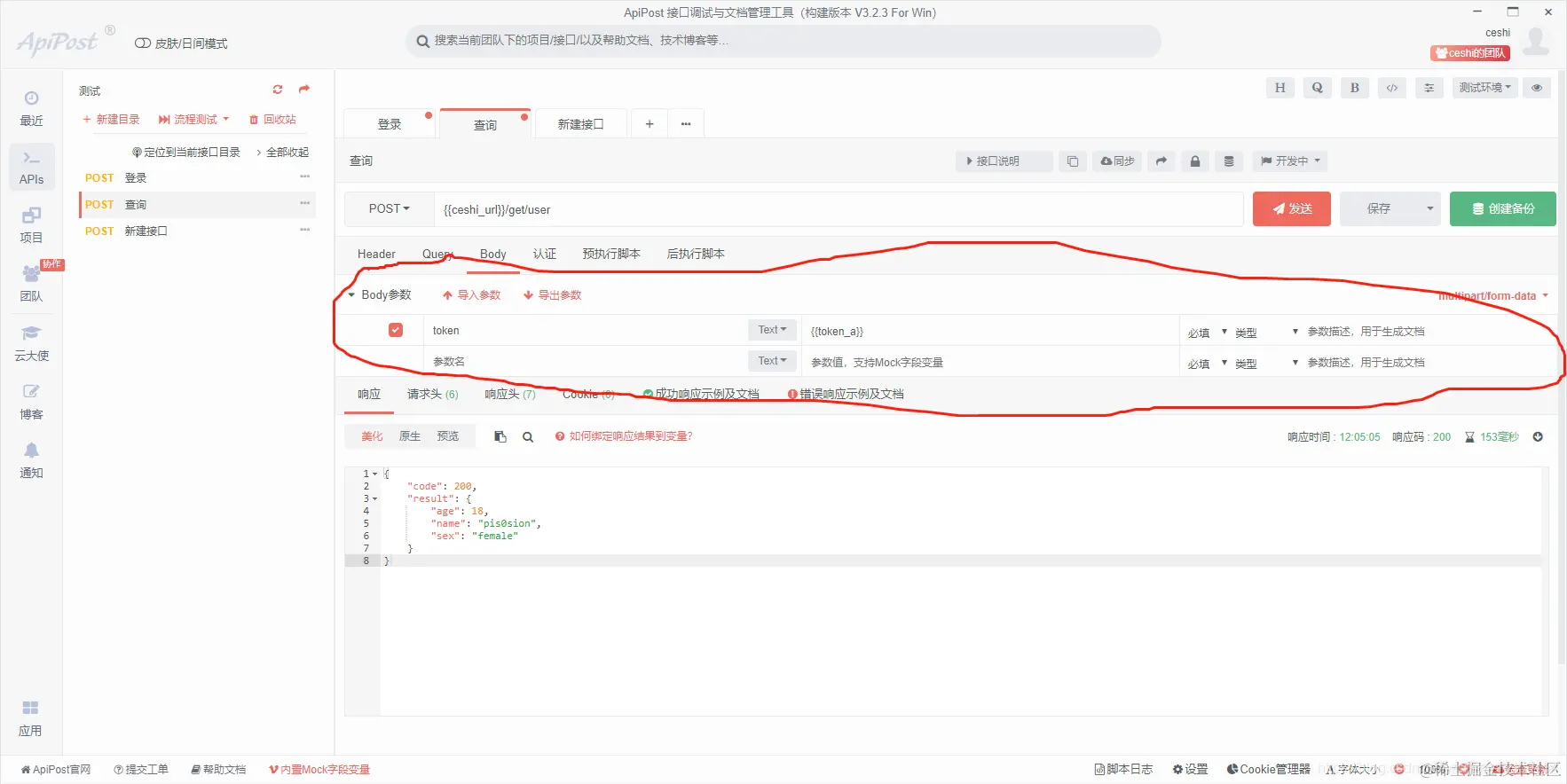Screen dimensions: 1567x784
Task: Open the multipart/form-data body type dropdown
Action: tap(1493, 296)
